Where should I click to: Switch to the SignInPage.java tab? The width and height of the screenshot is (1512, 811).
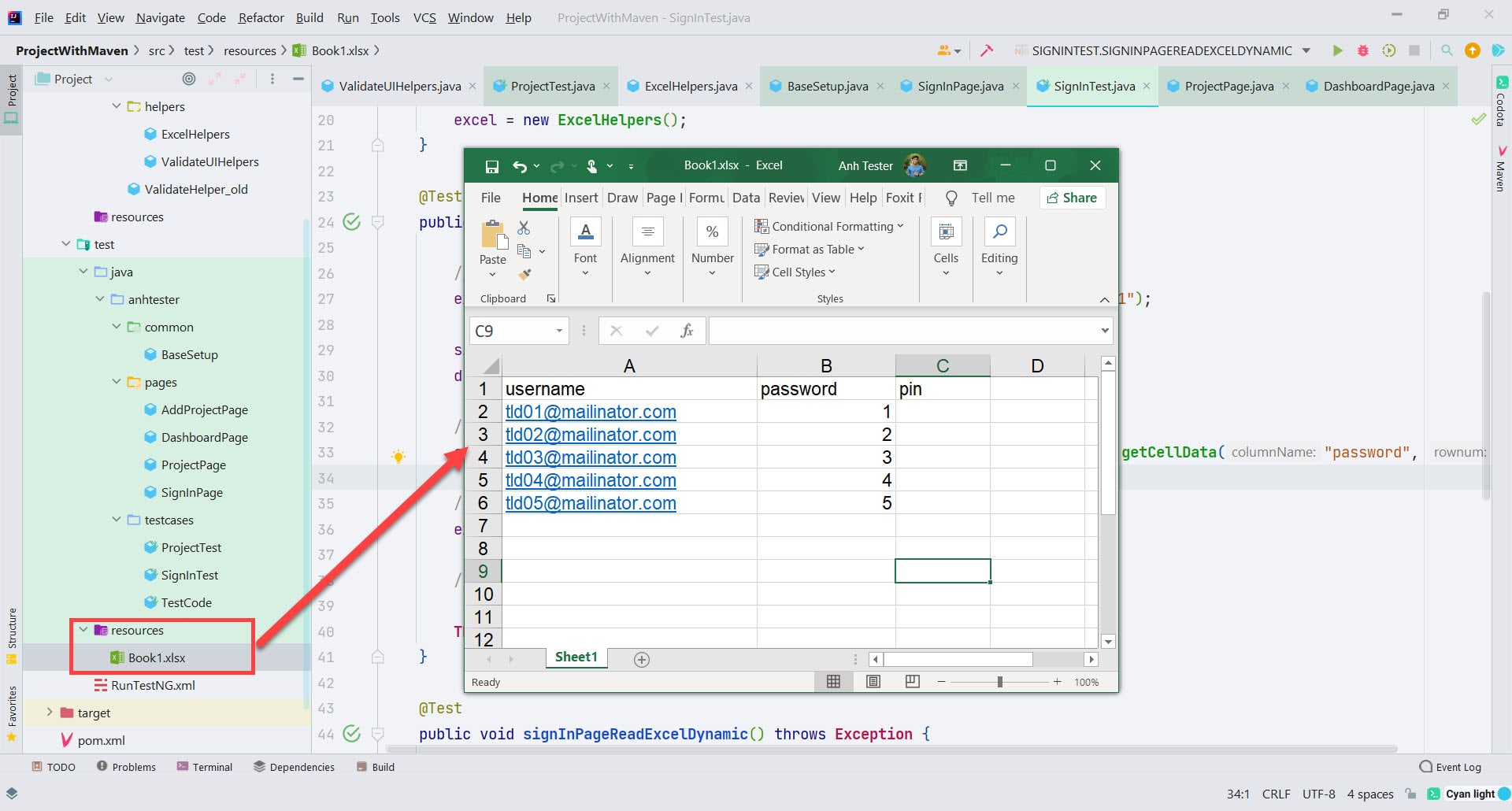point(961,87)
